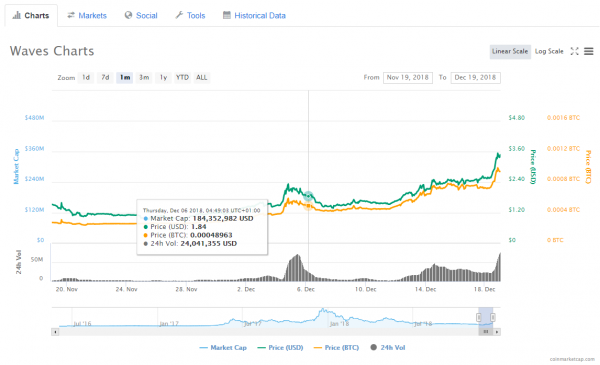Click the To date field
The width and height of the screenshot is (600, 365).
pos(475,78)
